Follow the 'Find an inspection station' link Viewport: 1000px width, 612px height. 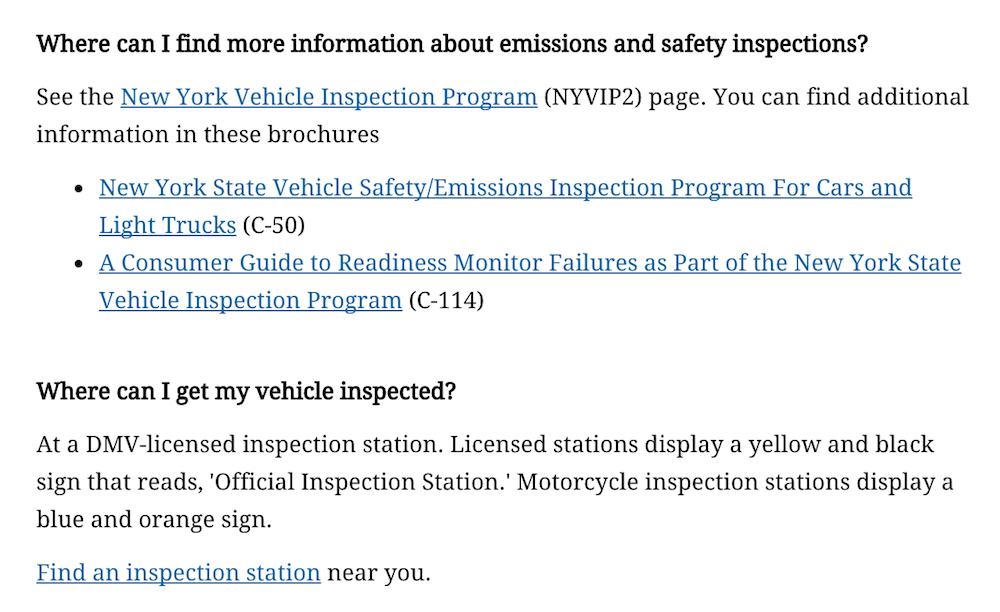(x=178, y=572)
